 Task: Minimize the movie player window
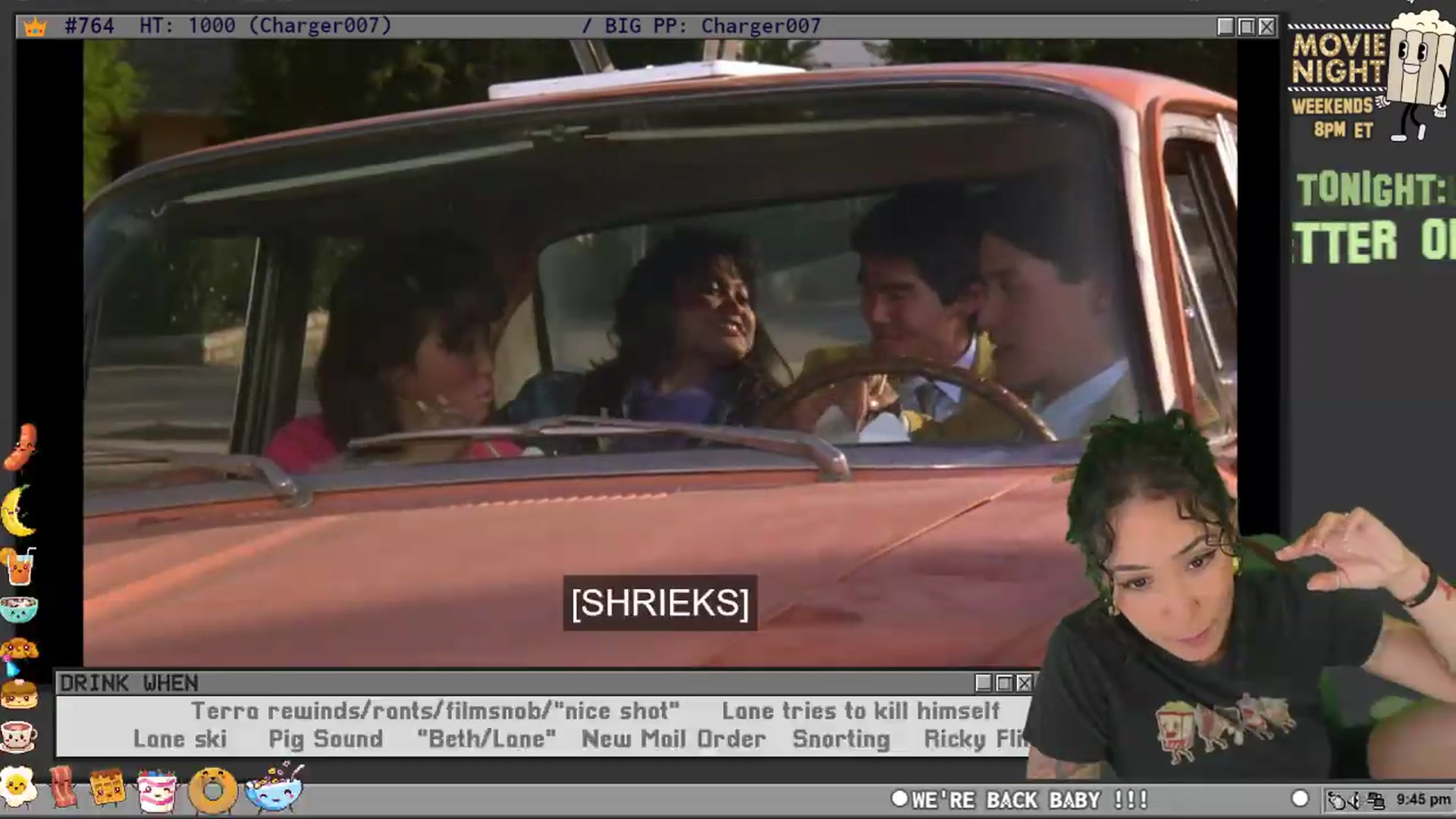[x=1225, y=27]
